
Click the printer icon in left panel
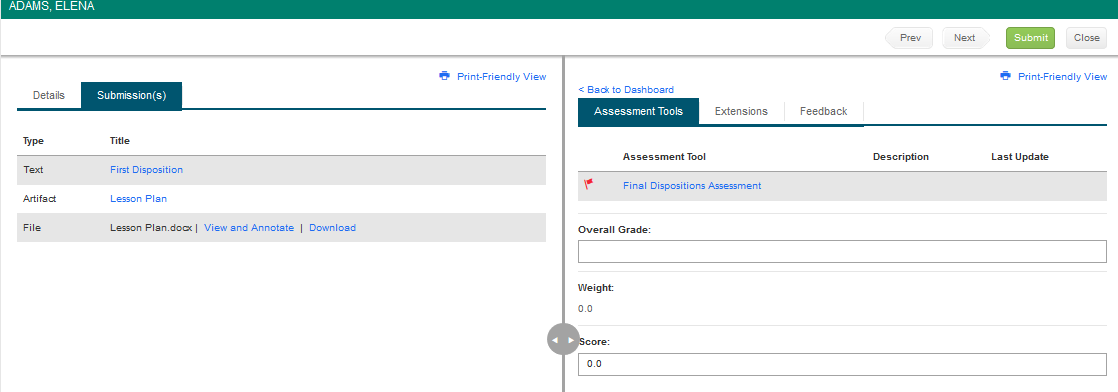(445, 76)
